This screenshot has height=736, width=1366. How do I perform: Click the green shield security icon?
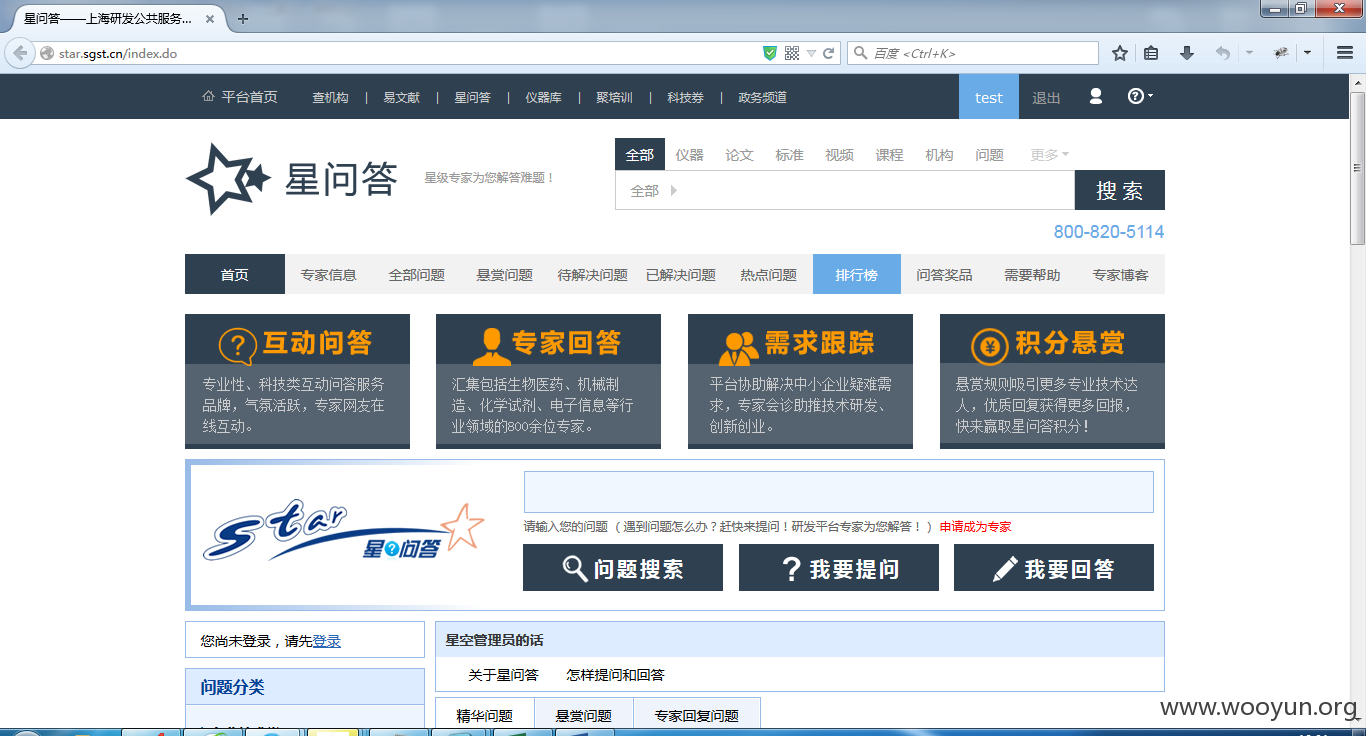tap(770, 53)
